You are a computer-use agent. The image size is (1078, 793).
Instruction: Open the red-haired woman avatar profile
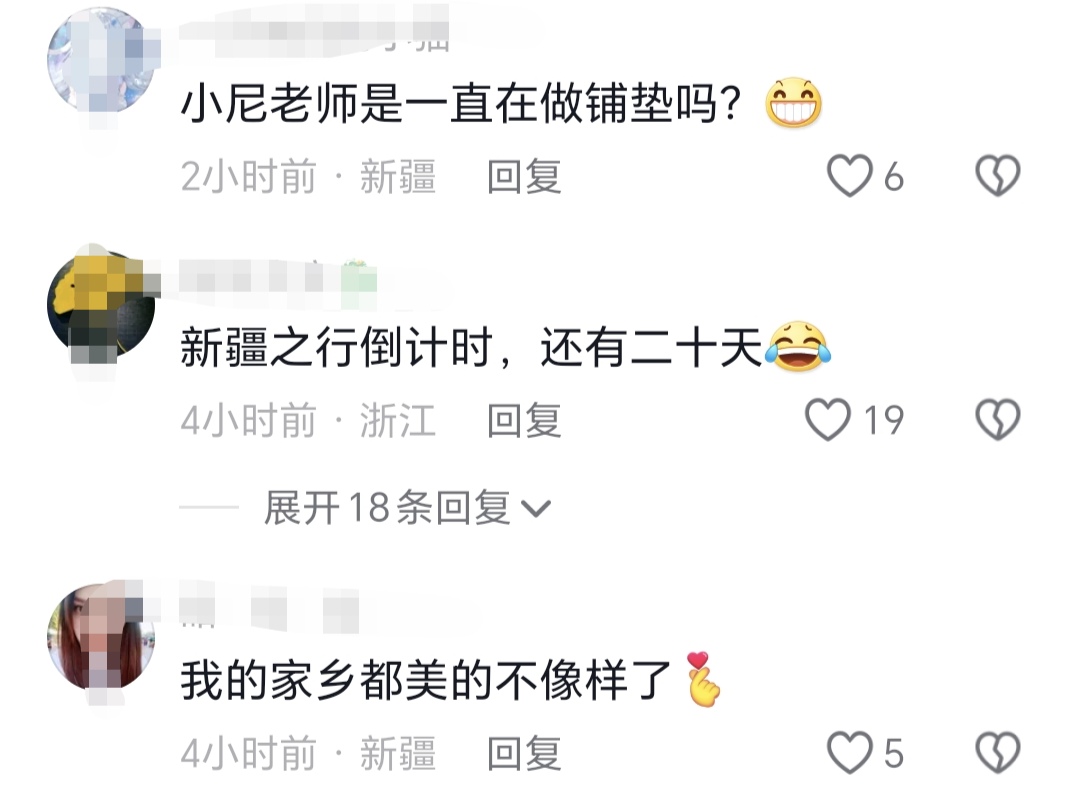[x=101, y=637]
